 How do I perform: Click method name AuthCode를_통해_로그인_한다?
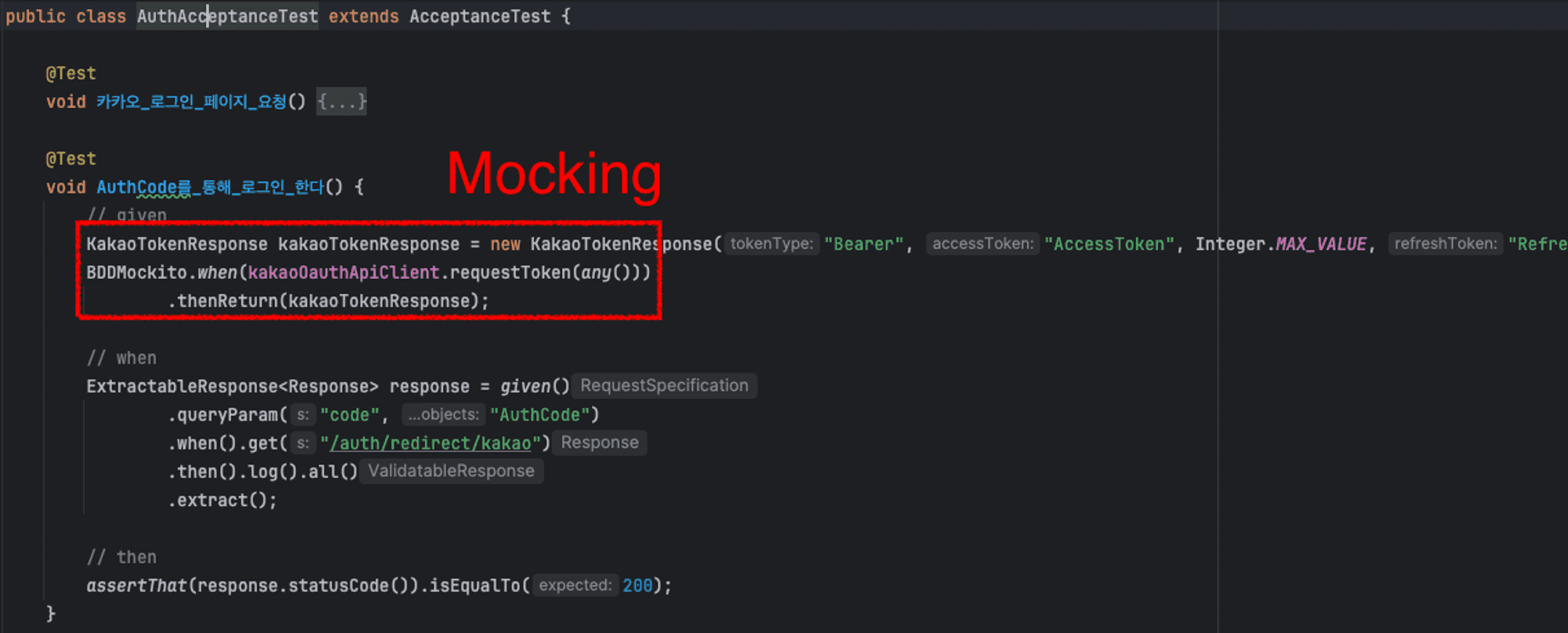[210, 187]
